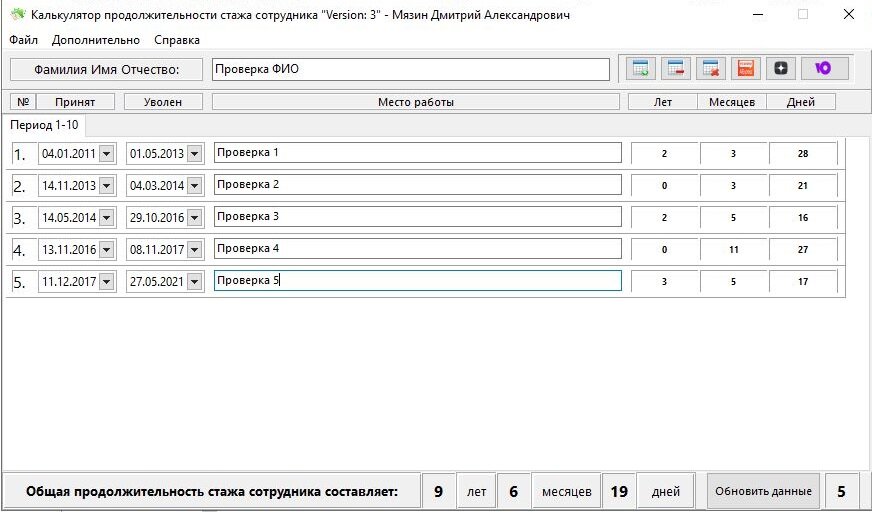Click the purple YooMoney logo button
Screen dimensions: 872x512
click(825, 69)
